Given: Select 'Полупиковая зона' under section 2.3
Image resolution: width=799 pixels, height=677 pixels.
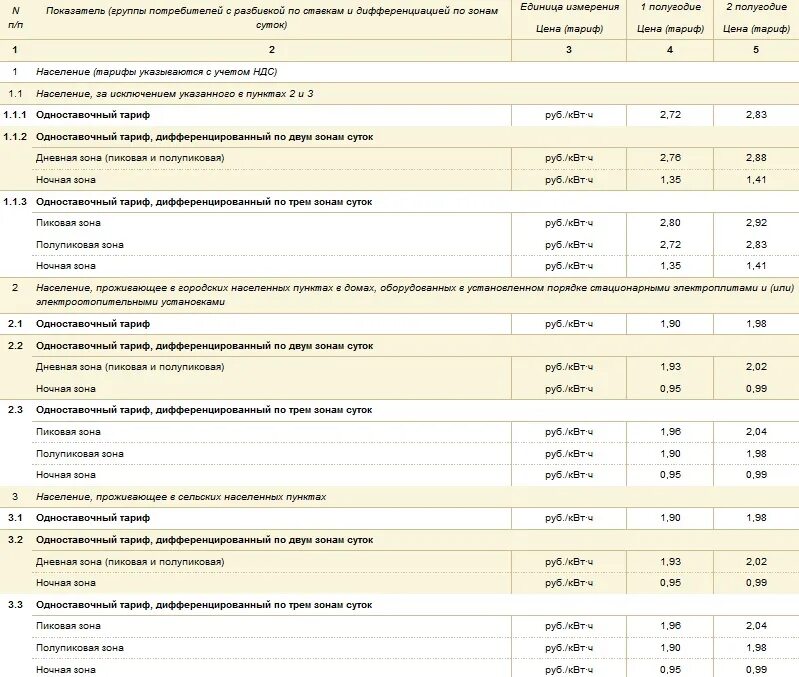Looking at the screenshot, I should pos(79,454).
